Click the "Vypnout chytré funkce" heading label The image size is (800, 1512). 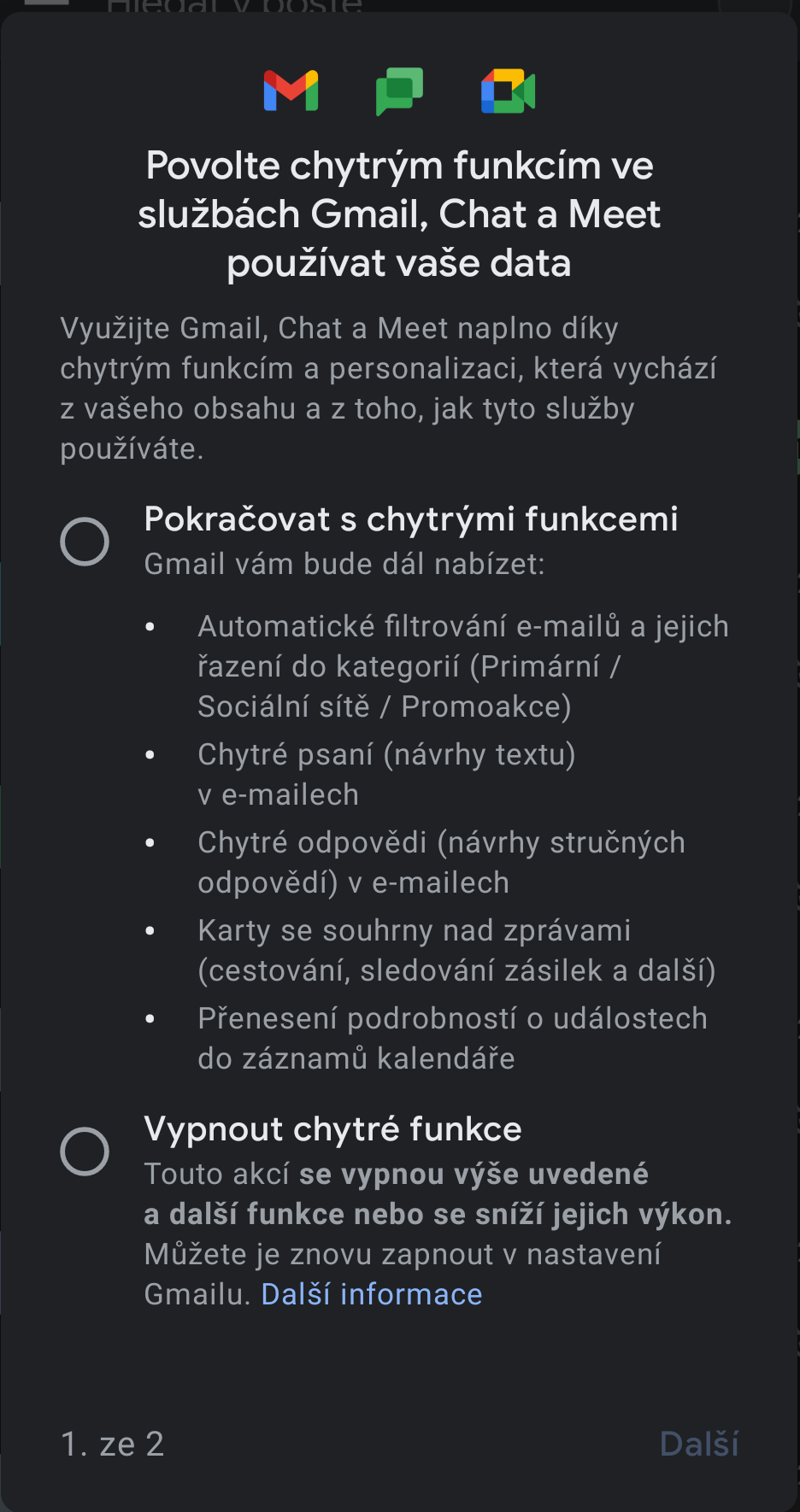pos(332,1128)
